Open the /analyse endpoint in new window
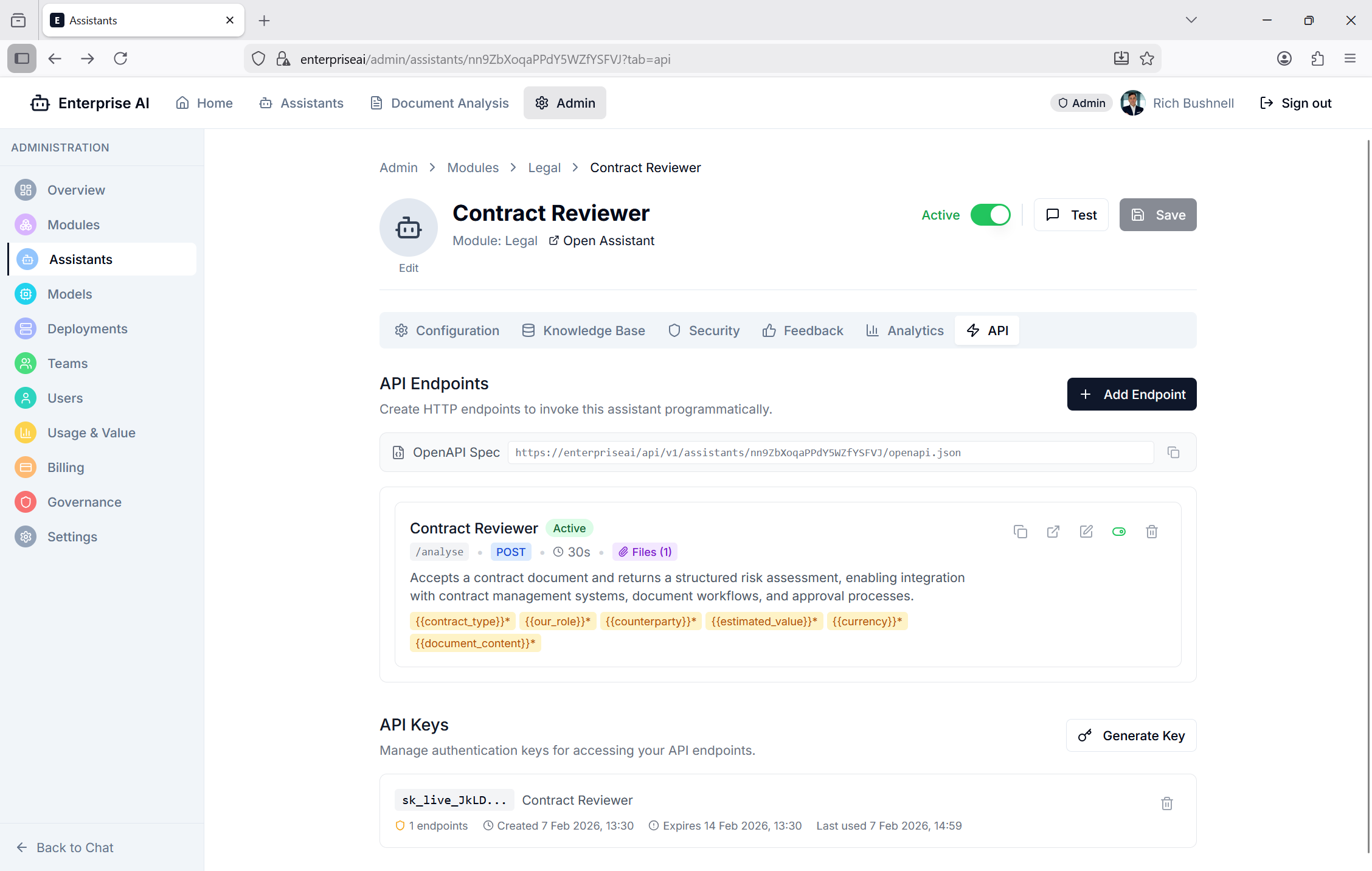 1053,532
